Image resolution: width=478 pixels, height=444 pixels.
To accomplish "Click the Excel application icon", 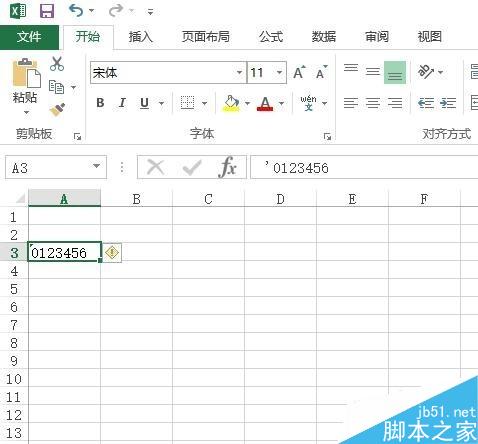I will [x=18, y=11].
